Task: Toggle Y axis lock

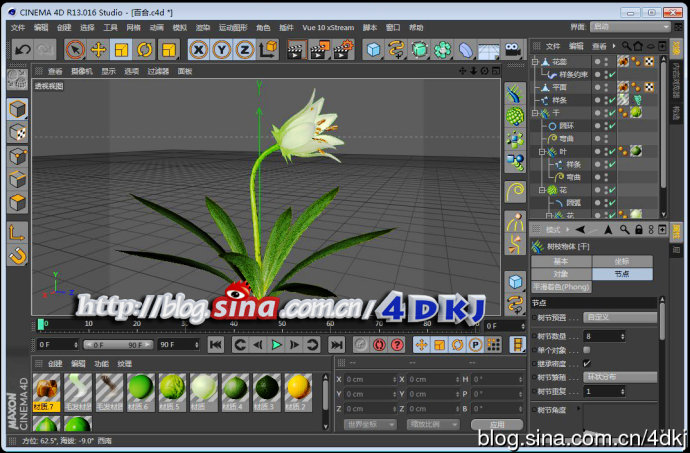Action: click(x=222, y=49)
